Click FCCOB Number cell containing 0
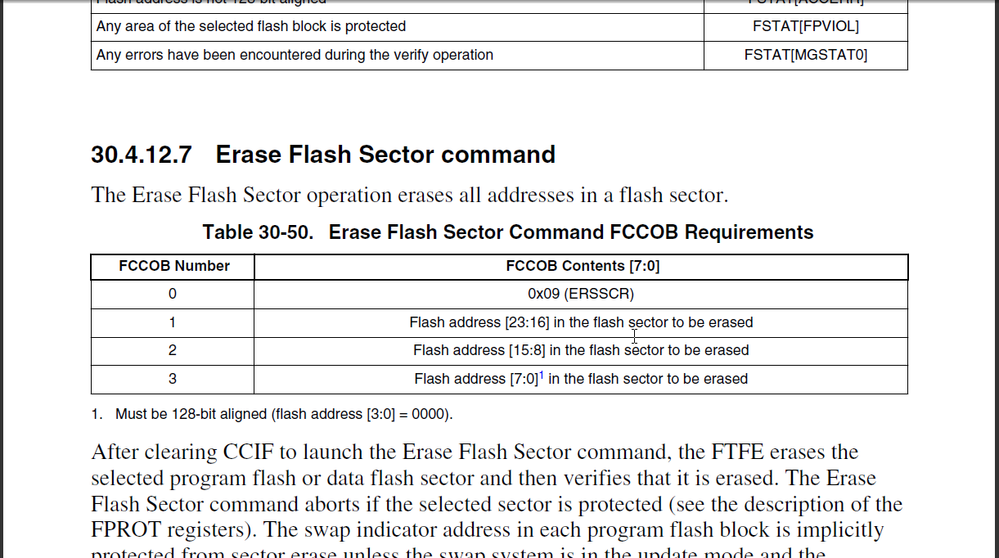 click(x=173, y=294)
